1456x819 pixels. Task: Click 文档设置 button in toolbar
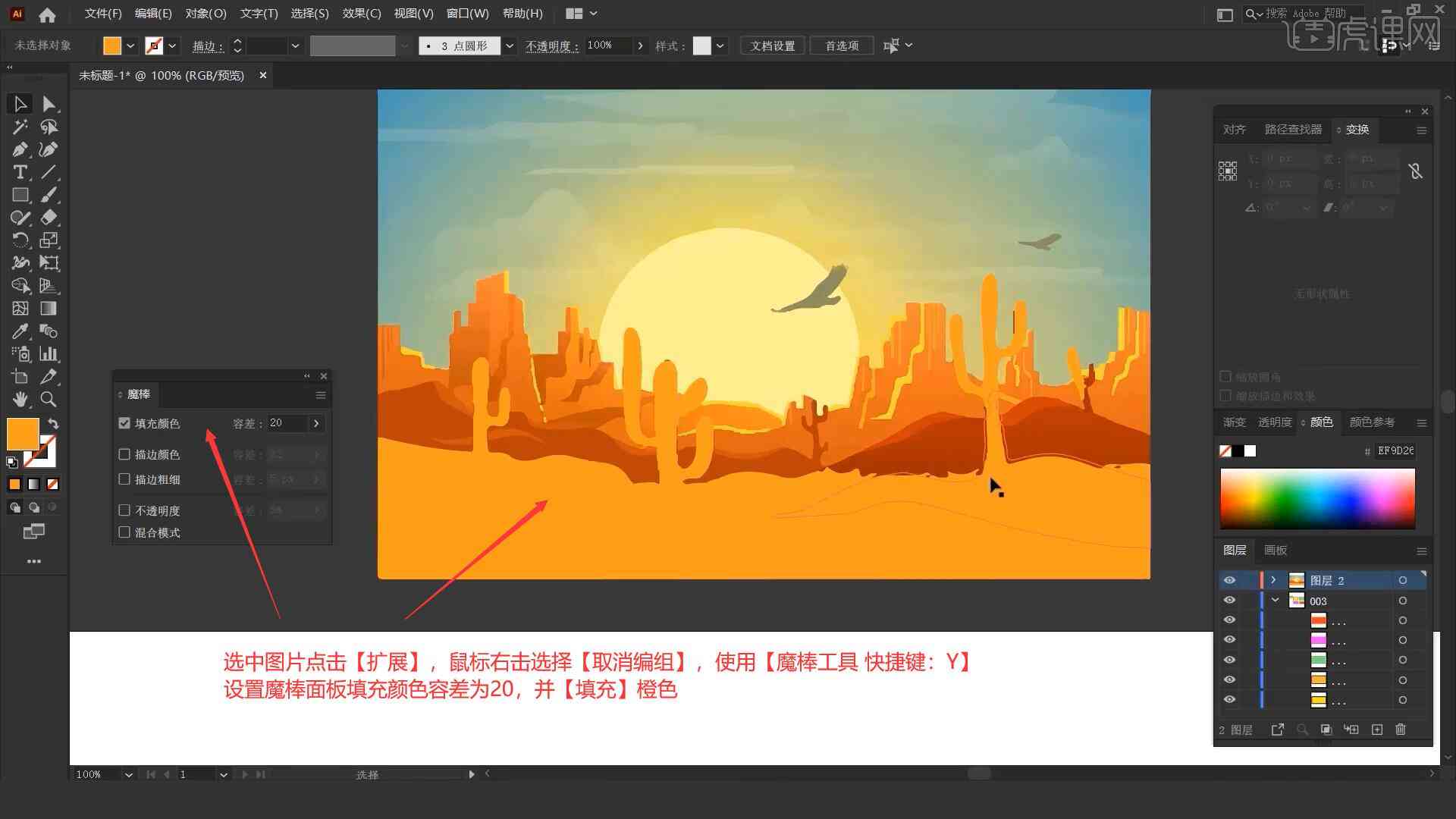tap(778, 45)
